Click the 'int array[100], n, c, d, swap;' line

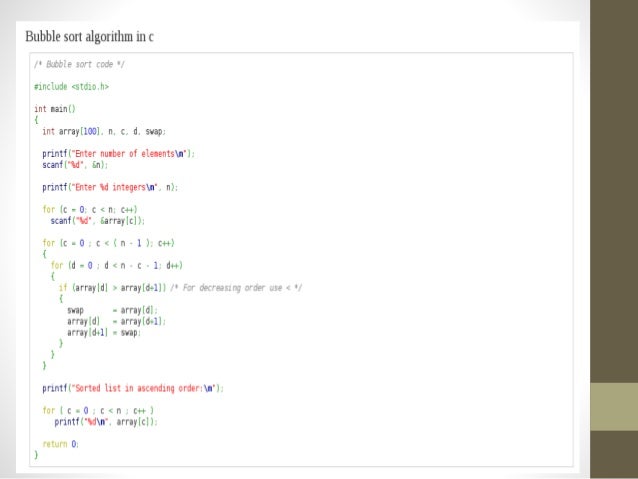[x=104, y=131]
